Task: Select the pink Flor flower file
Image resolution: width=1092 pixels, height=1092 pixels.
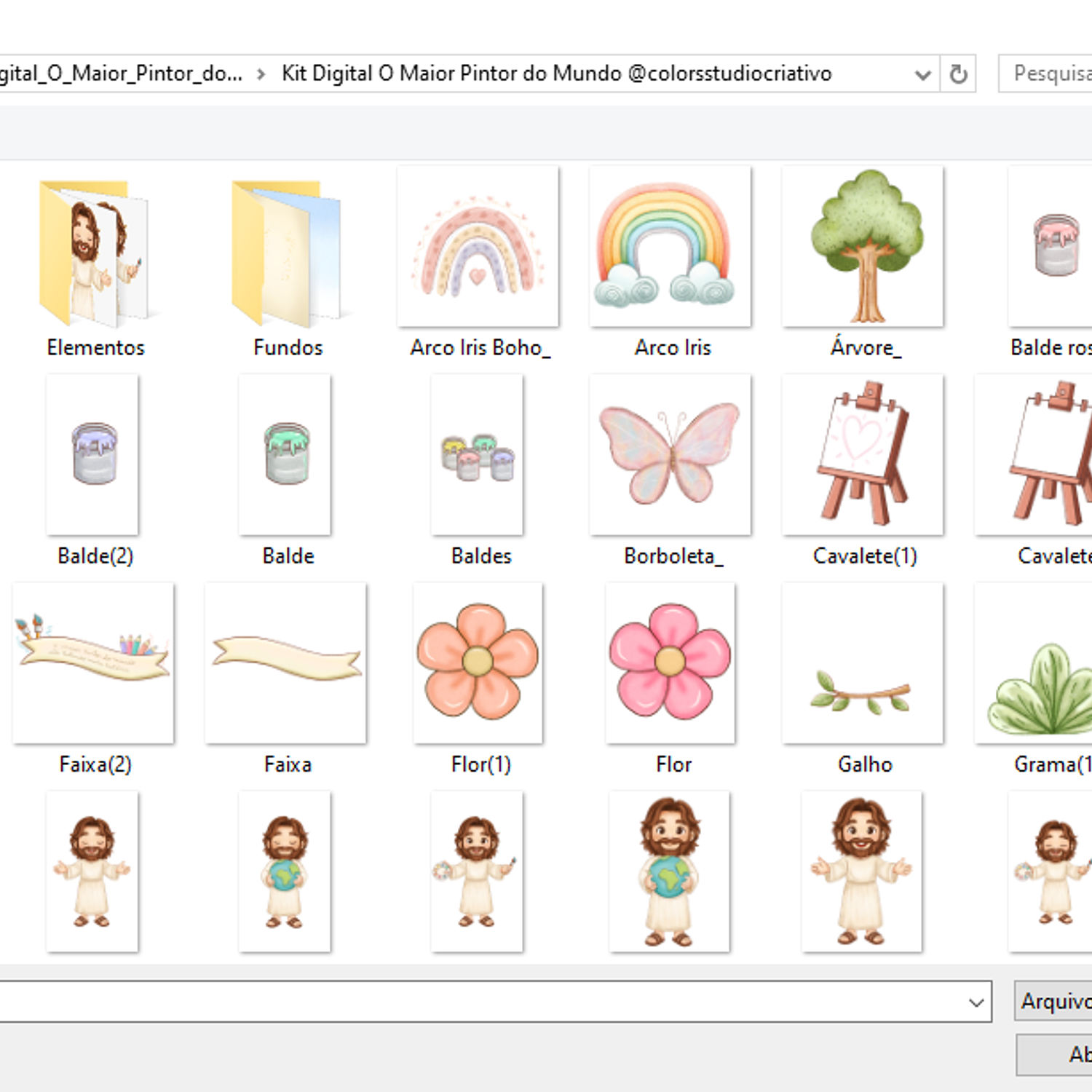Action: [670, 662]
